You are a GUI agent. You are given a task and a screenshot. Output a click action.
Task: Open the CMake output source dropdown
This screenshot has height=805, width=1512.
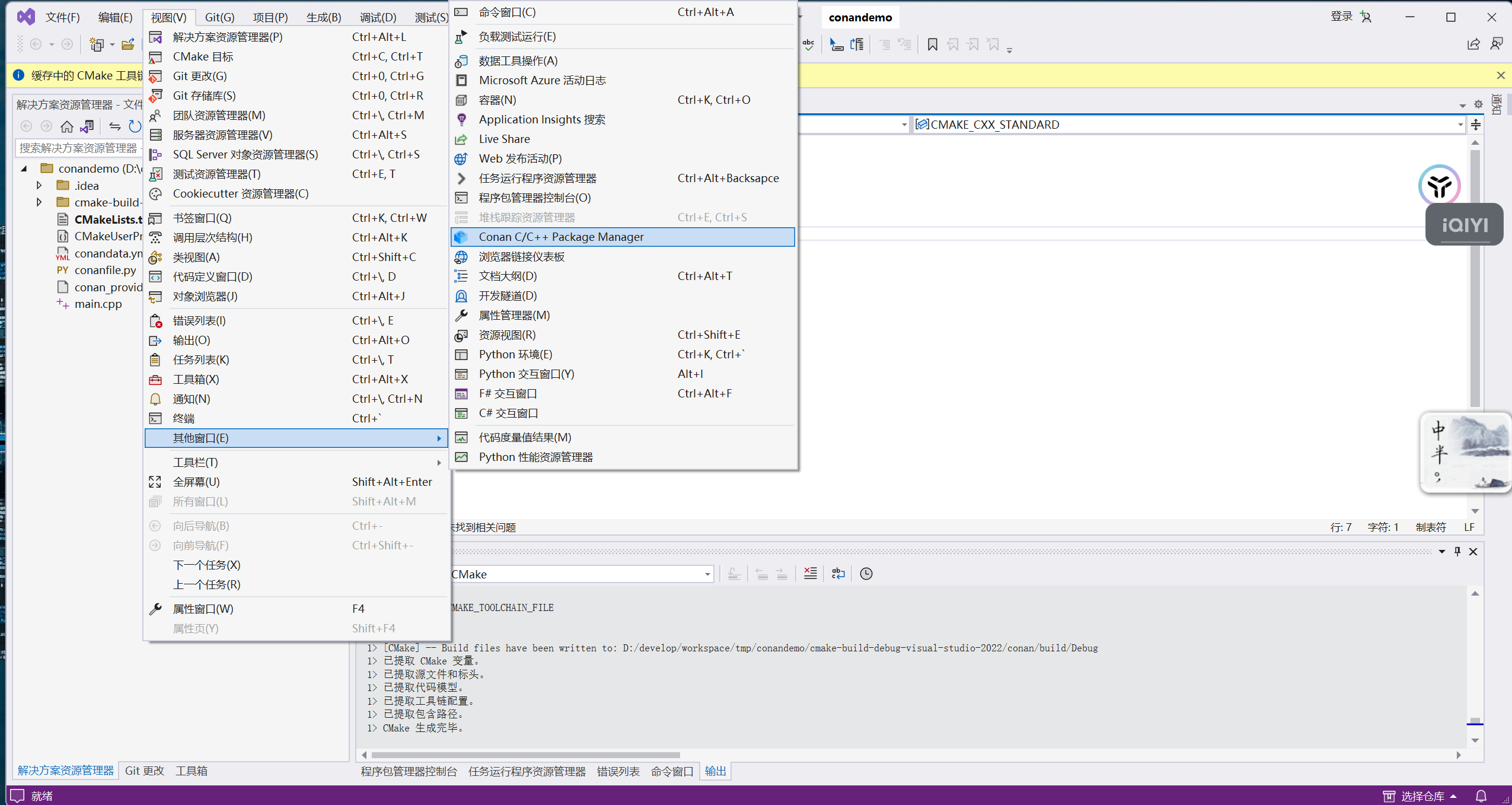(x=707, y=574)
